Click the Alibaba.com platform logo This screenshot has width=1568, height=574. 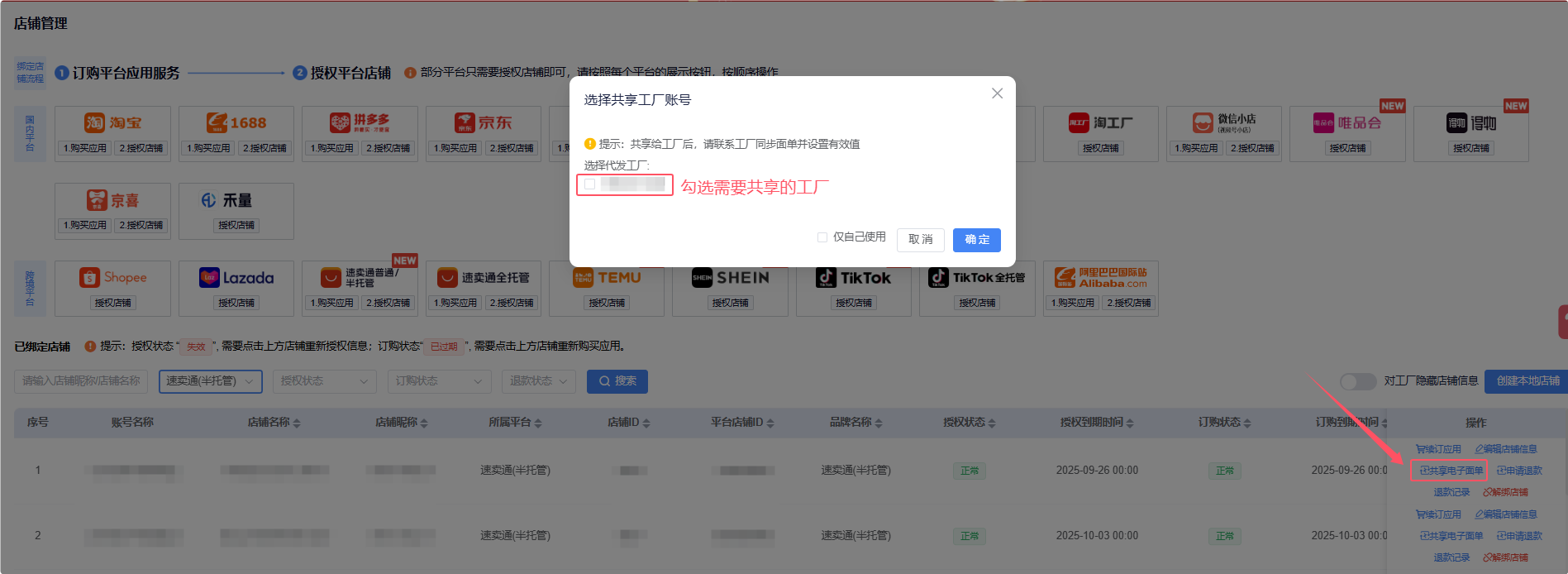coord(1100,278)
